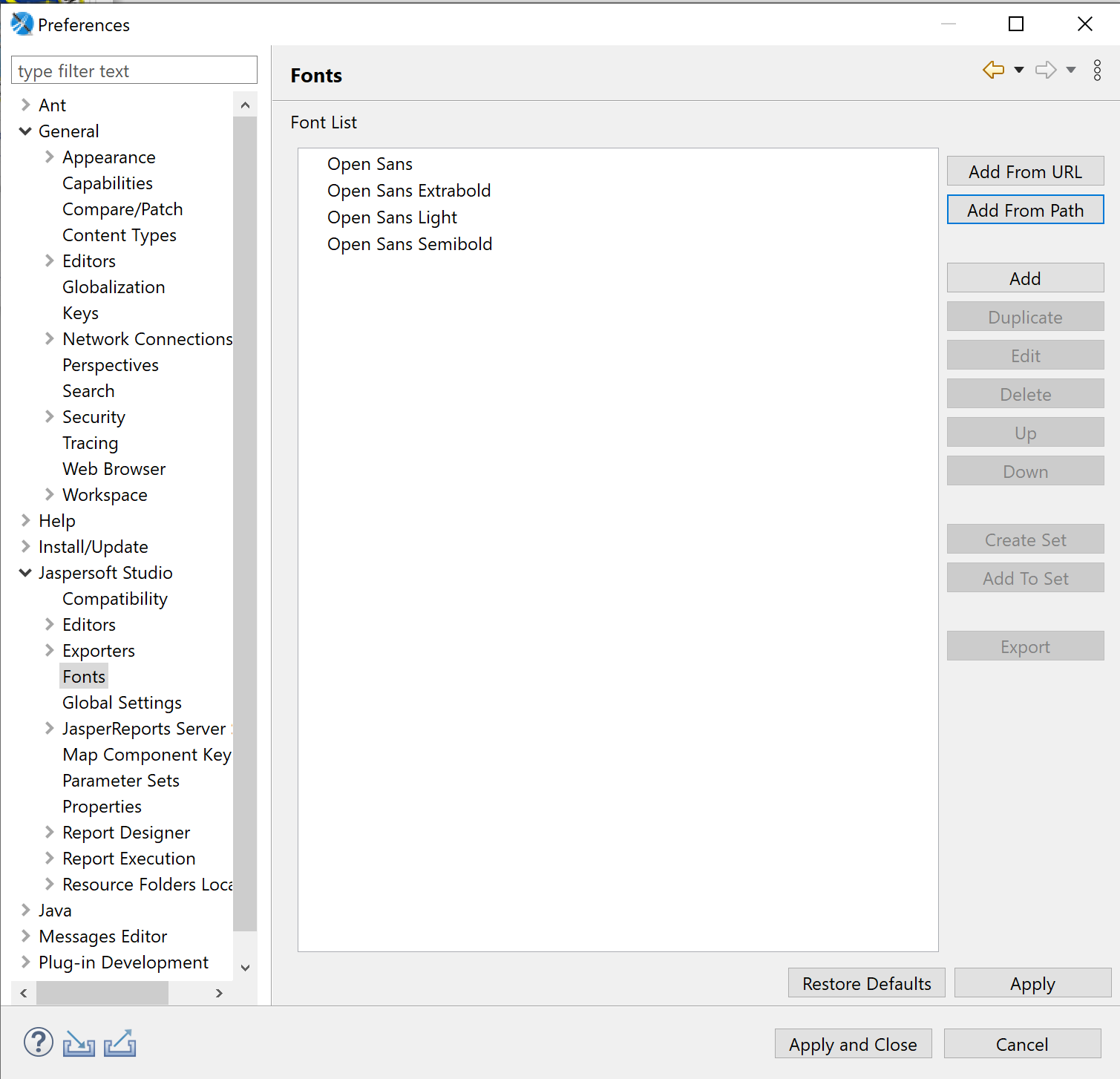Click the Forward arrow navigation icon
The image size is (1120, 1079).
coord(1046,70)
